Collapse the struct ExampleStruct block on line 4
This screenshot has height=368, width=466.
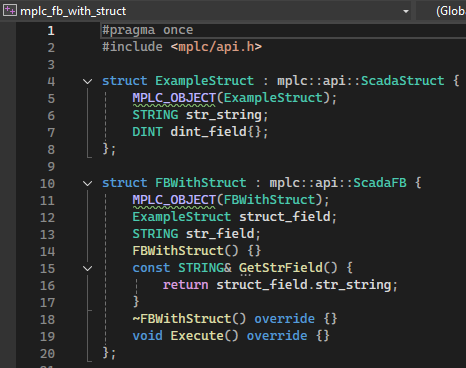(87, 81)
